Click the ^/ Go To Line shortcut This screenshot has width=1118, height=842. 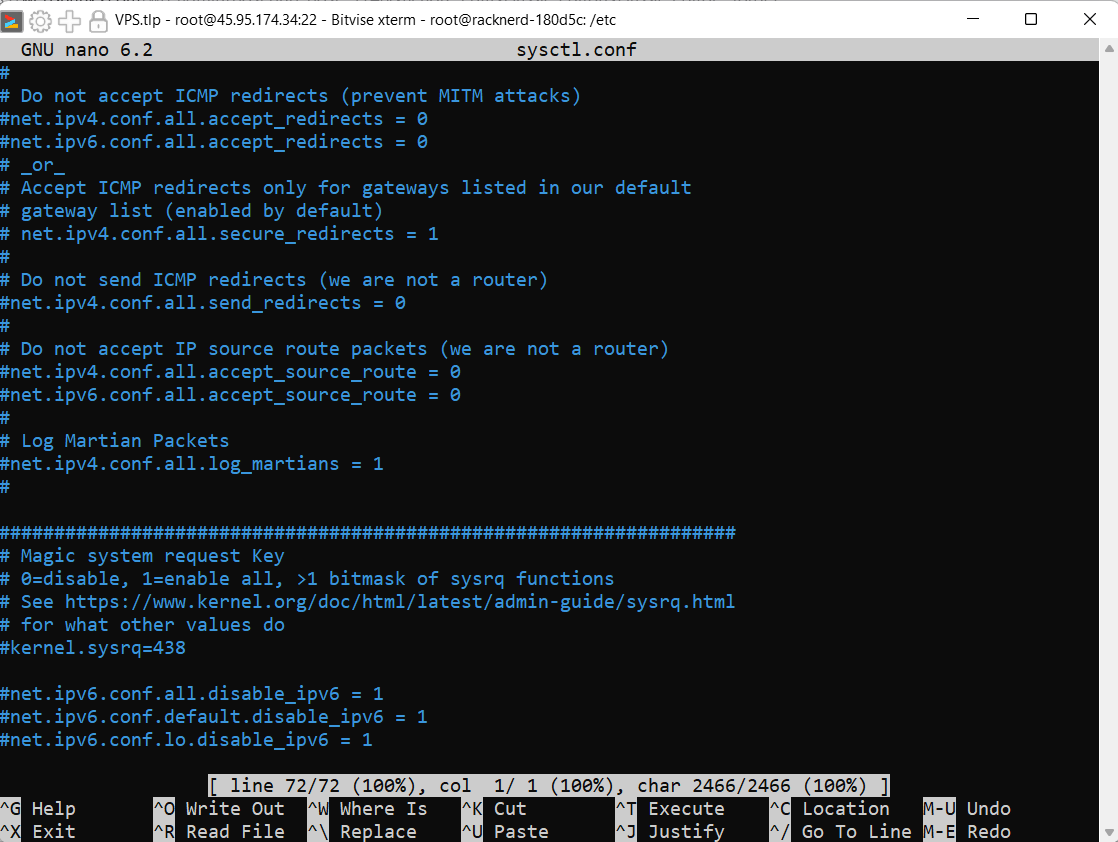tap(841, 831)
